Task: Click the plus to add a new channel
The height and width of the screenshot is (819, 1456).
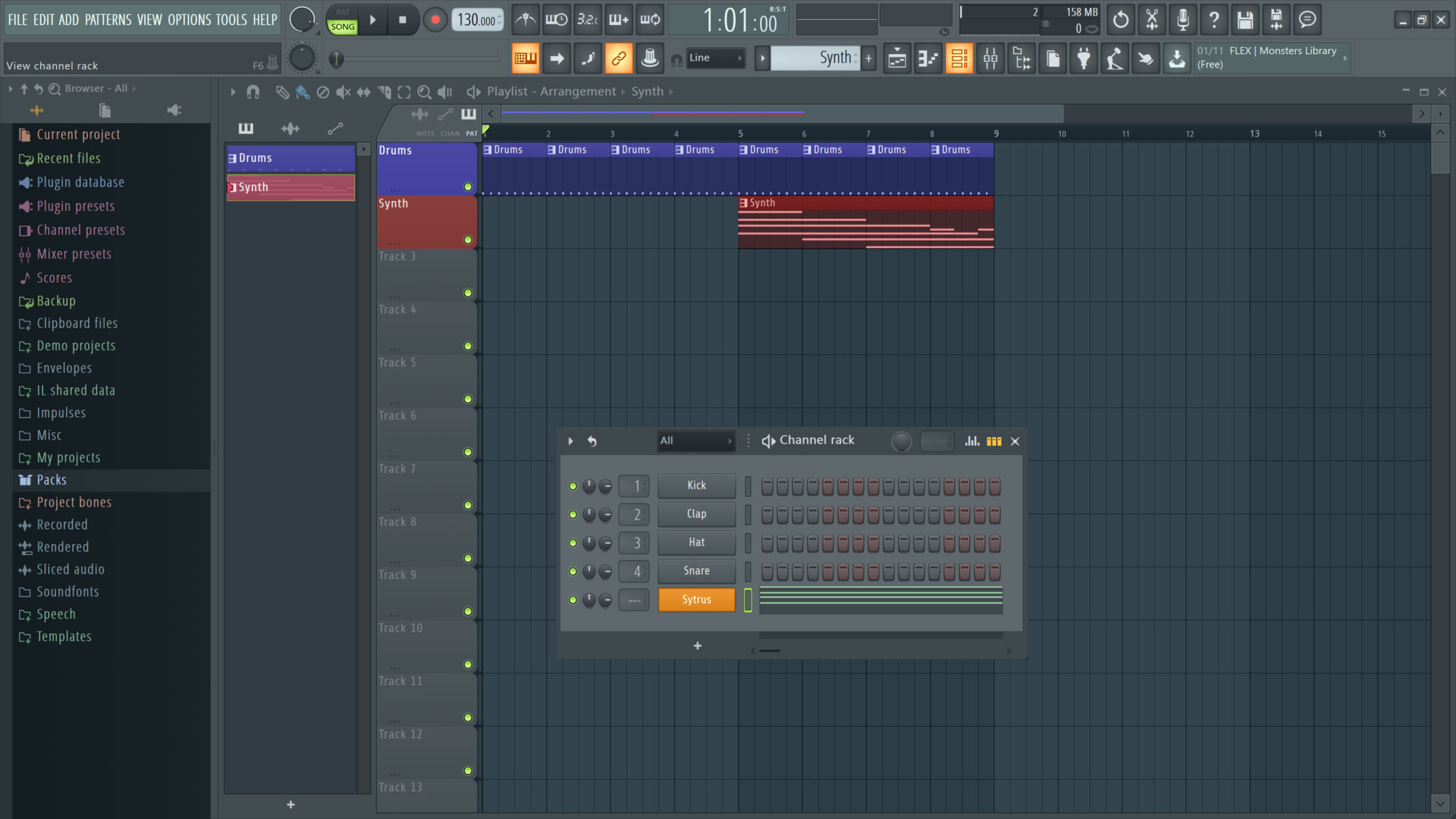Action: [697, 646]
